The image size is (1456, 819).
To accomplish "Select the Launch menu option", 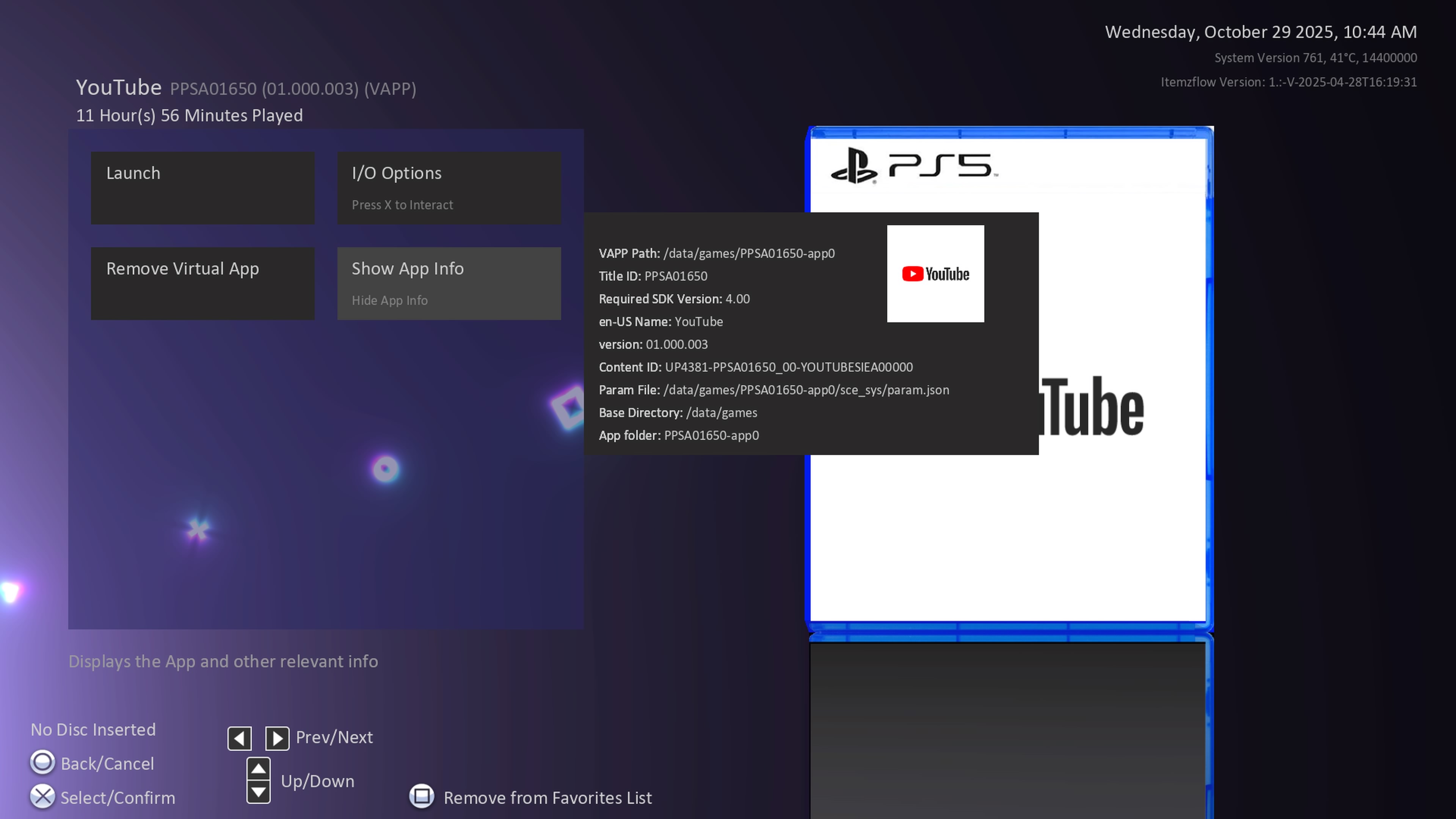I will [x=203, y=188].
